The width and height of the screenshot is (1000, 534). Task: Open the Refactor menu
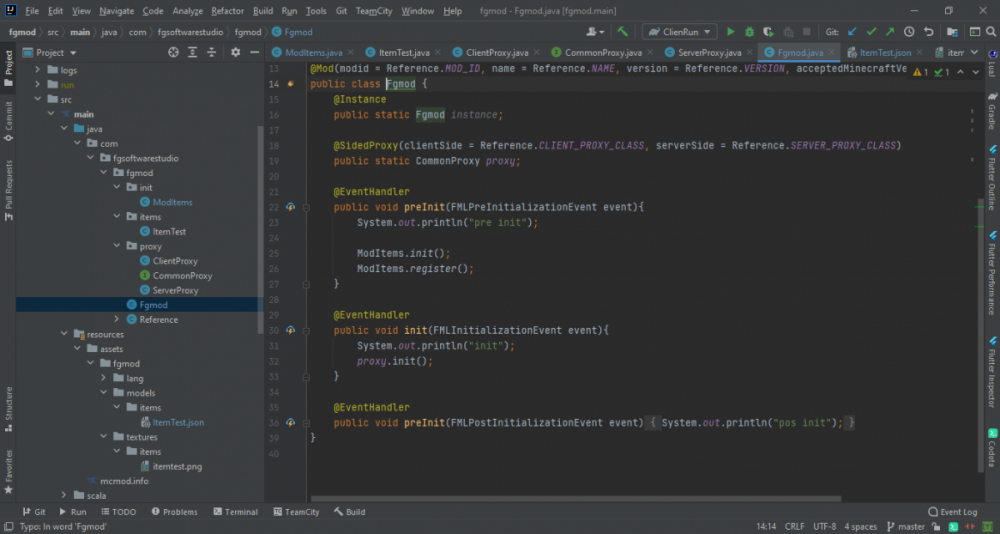point(228,11)
